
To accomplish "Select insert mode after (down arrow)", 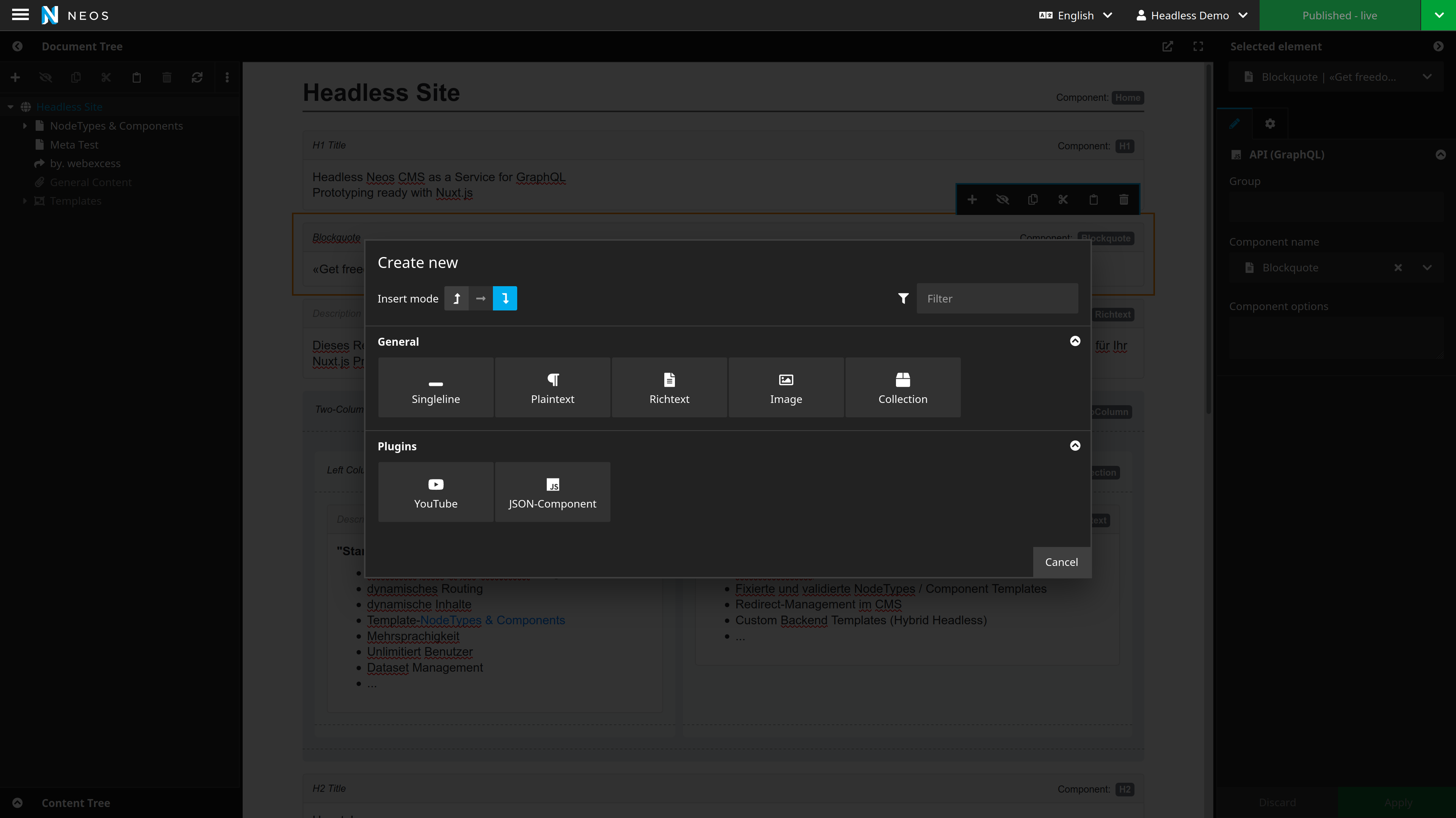I will (x=505, y=298).
